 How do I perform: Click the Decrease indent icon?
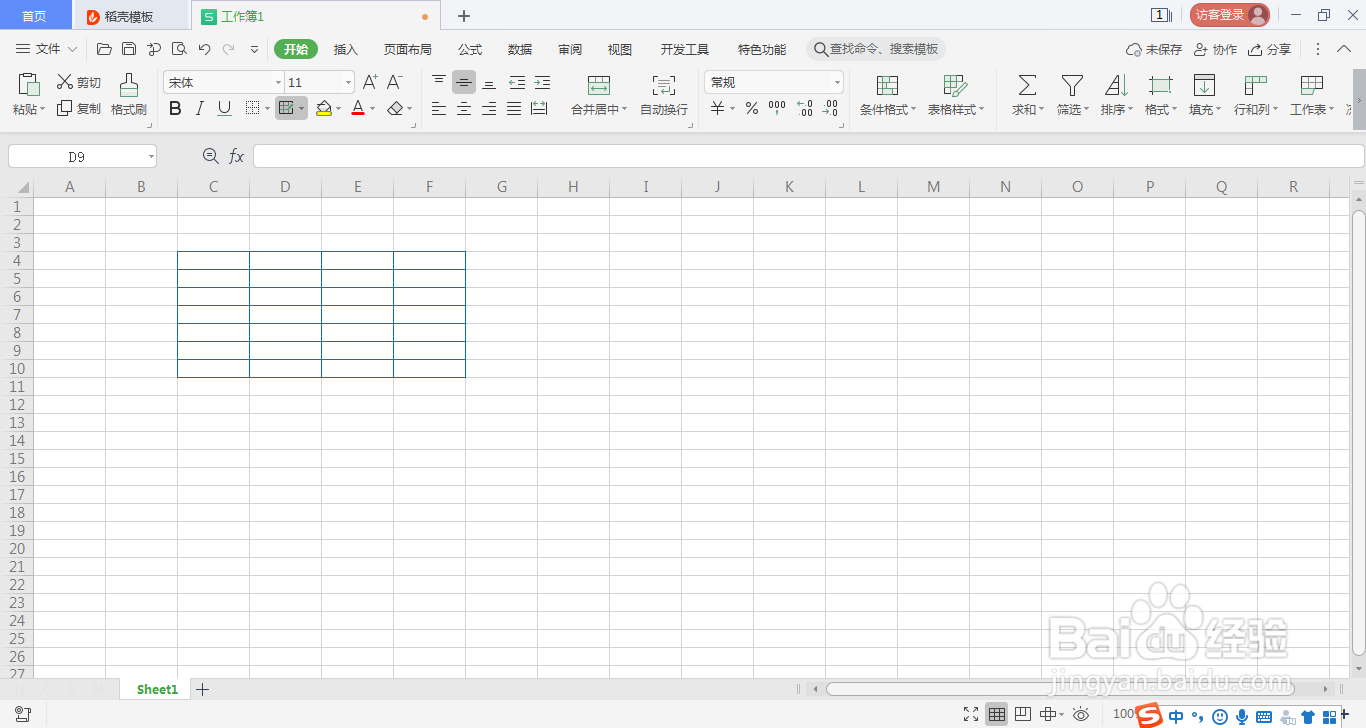pos(517,82)
